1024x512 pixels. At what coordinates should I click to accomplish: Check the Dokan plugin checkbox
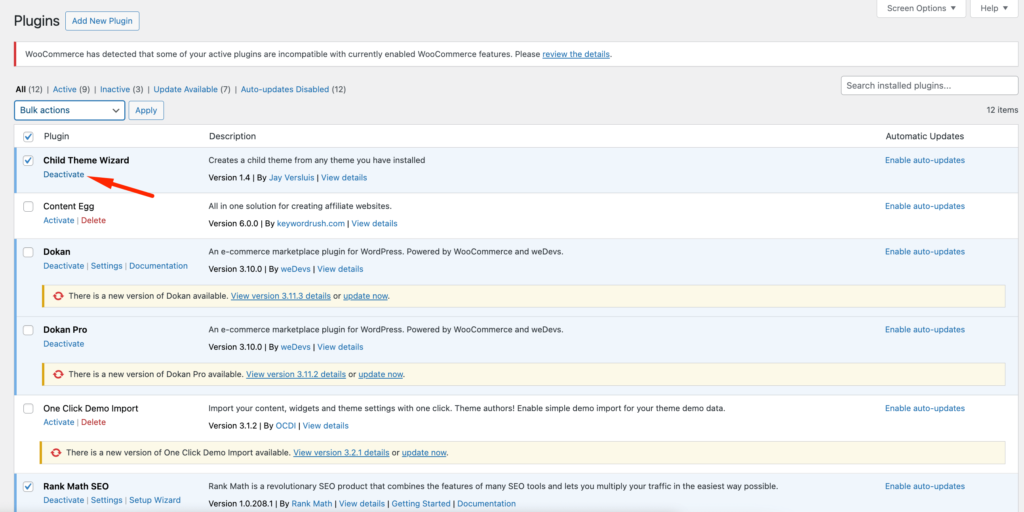pyautogui.click(x=28, y=252)
